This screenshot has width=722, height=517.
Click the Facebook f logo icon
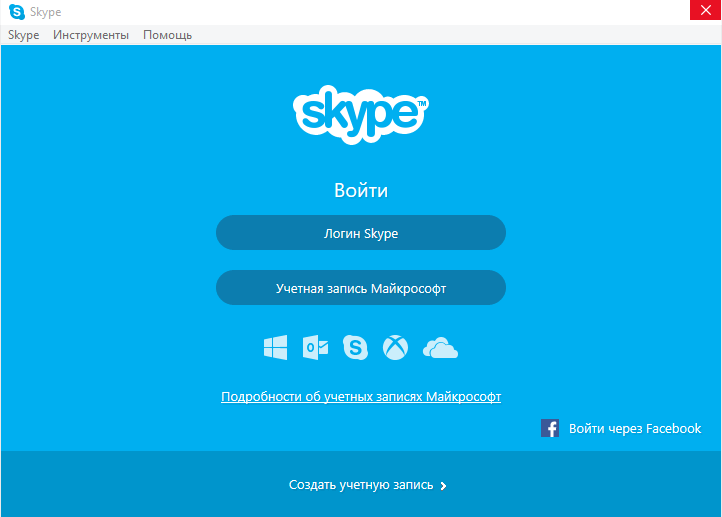(550, 428)
